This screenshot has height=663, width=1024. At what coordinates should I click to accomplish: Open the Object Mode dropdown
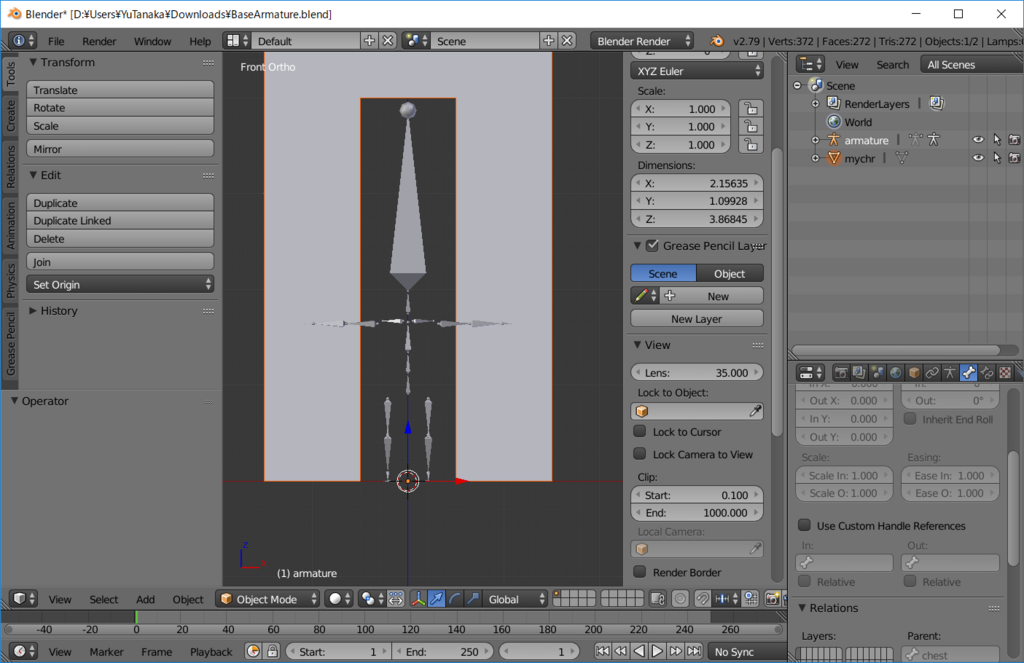click(268, 599)
